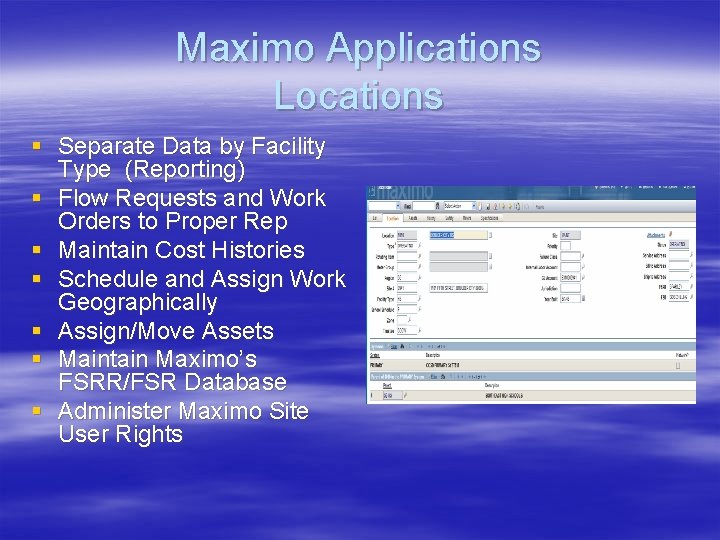Click the Jurisdiction input field
720x540 pixels.
(570, 288)
